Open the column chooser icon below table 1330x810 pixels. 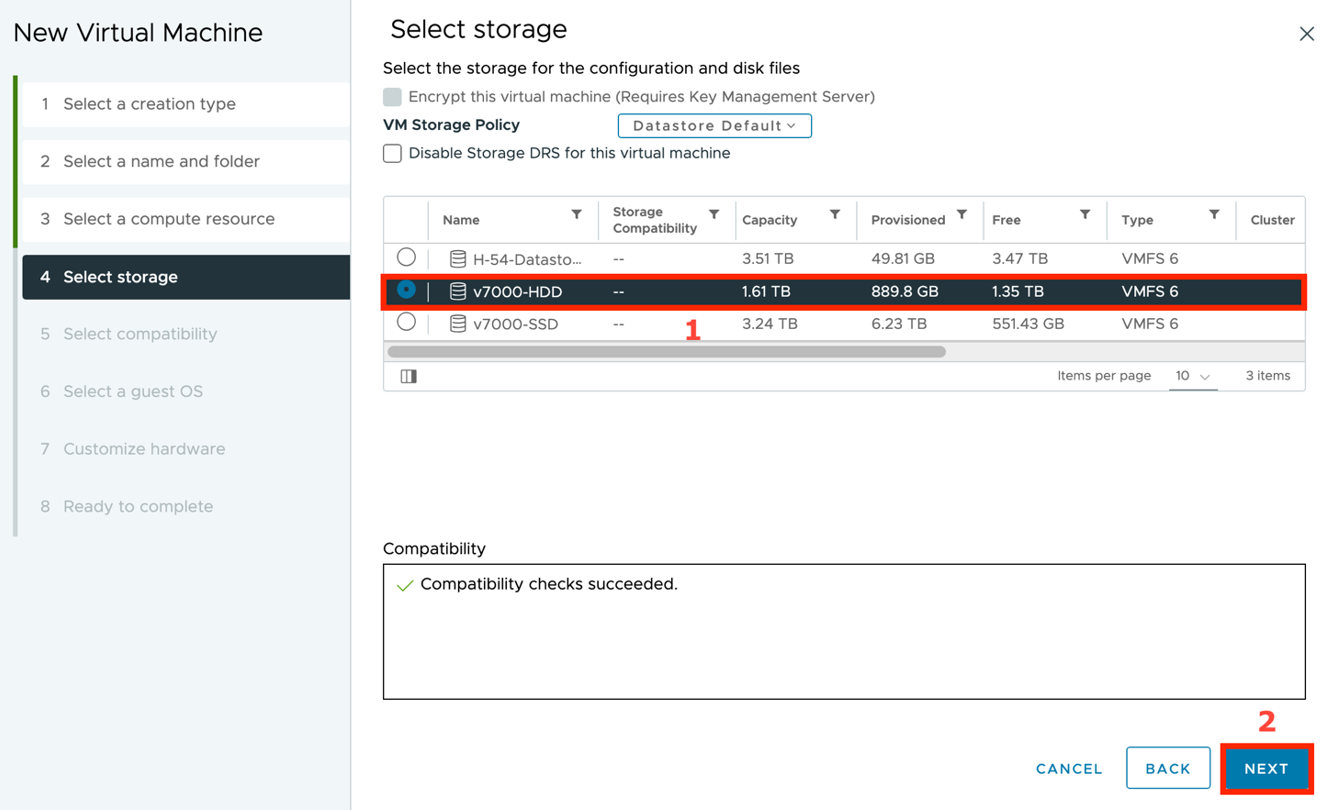tap(408, 376)
